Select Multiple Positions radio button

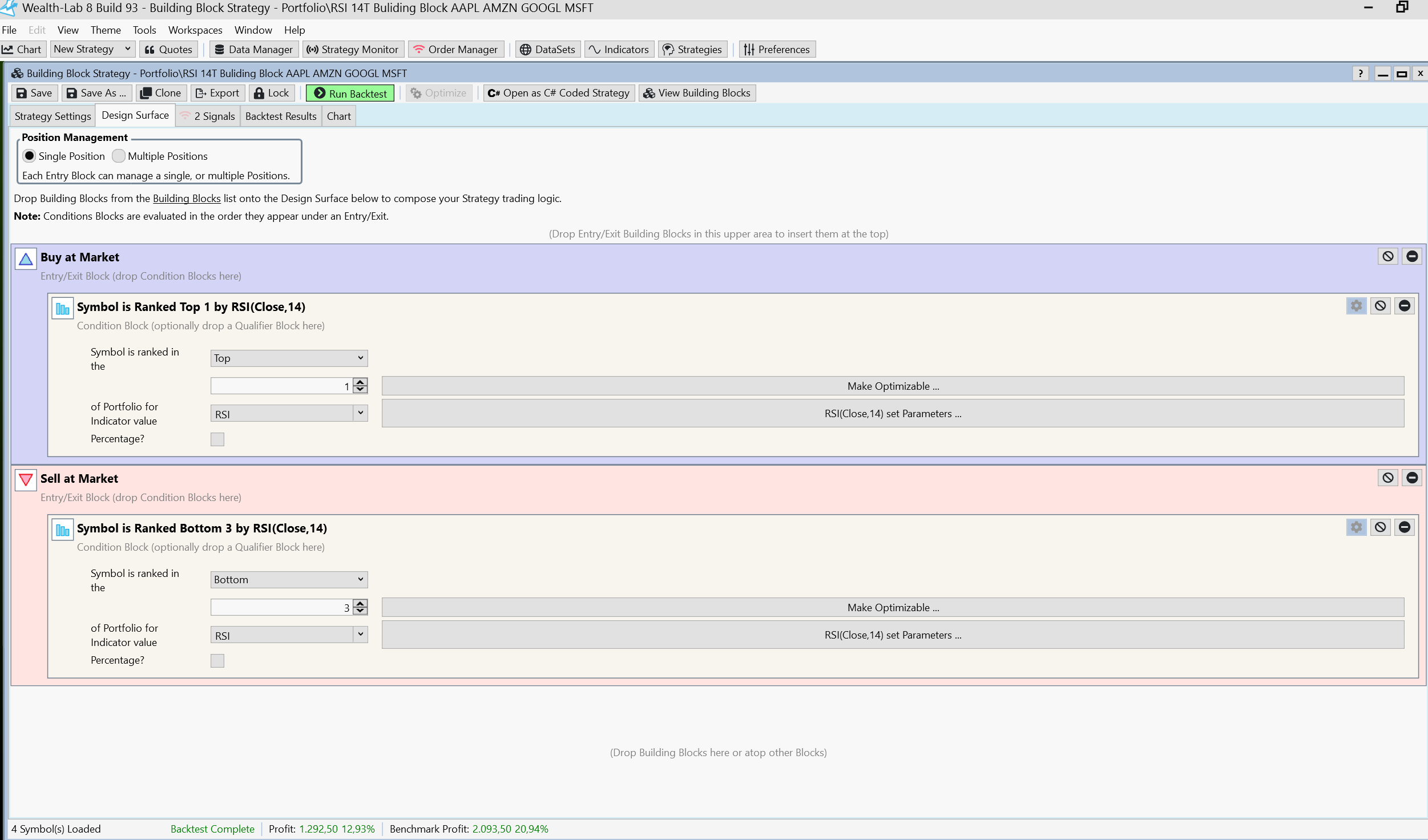click(119, 156)
